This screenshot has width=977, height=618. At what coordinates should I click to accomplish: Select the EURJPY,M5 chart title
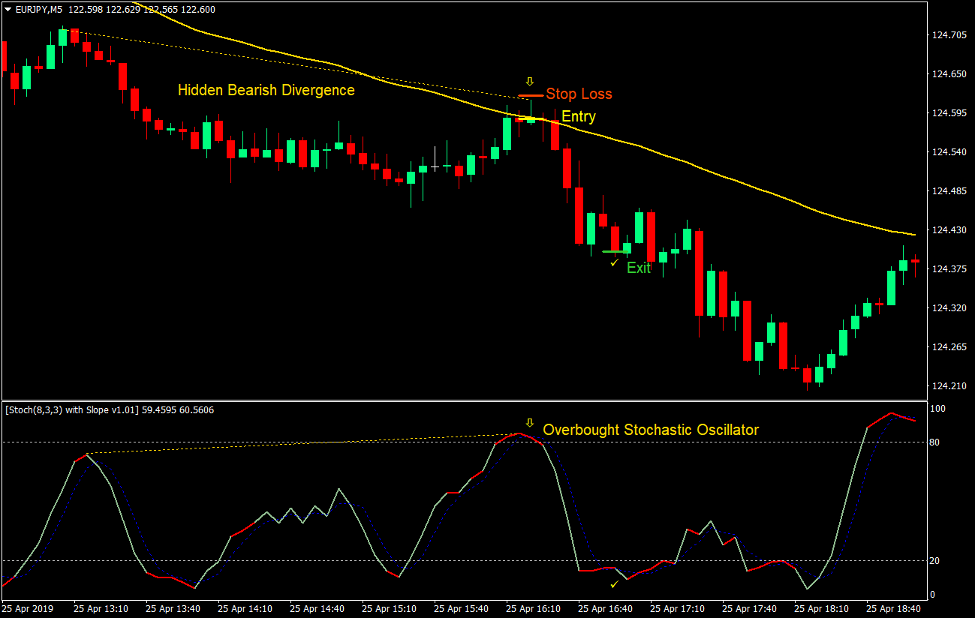click(38, 9)
